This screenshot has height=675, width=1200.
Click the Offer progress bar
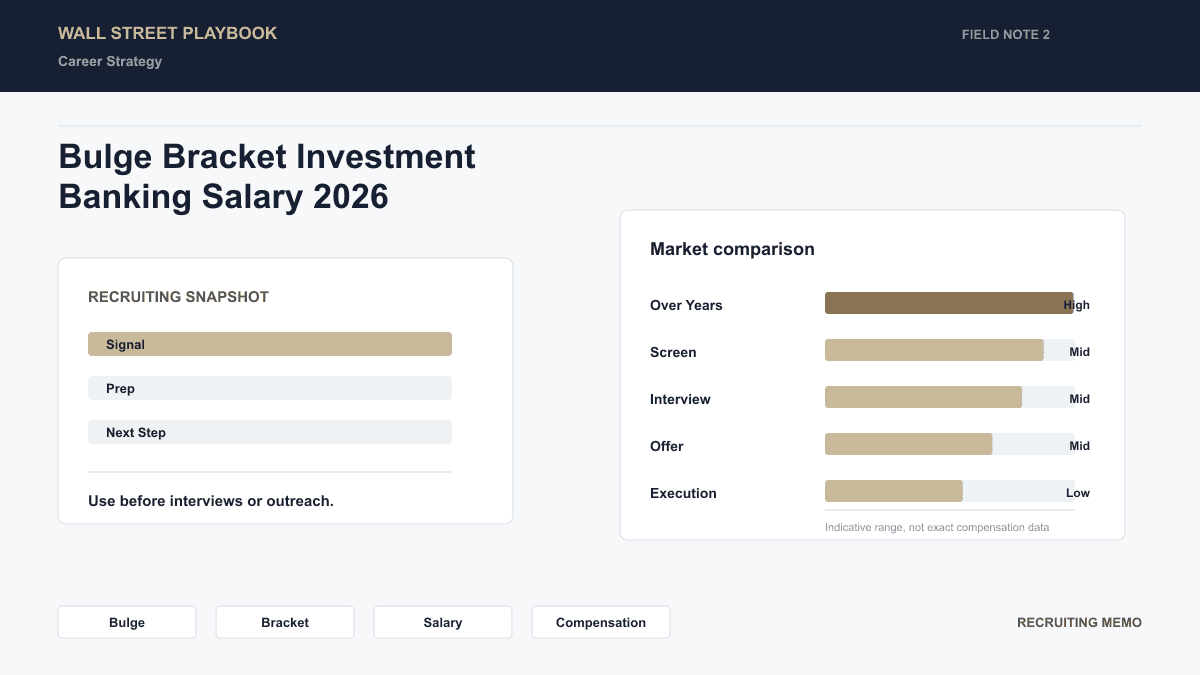coord(950,444)
